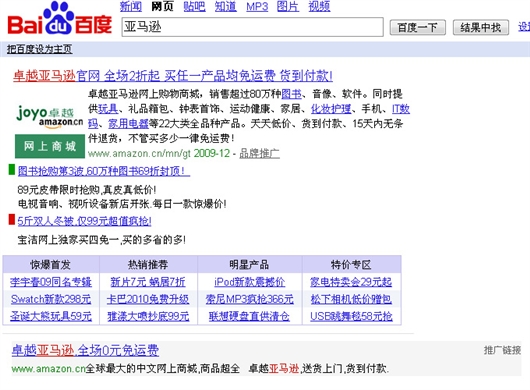Viewport: 530px width, 390px height.
Task: Click the 明星产品 column header
Action: click(249, 264)
